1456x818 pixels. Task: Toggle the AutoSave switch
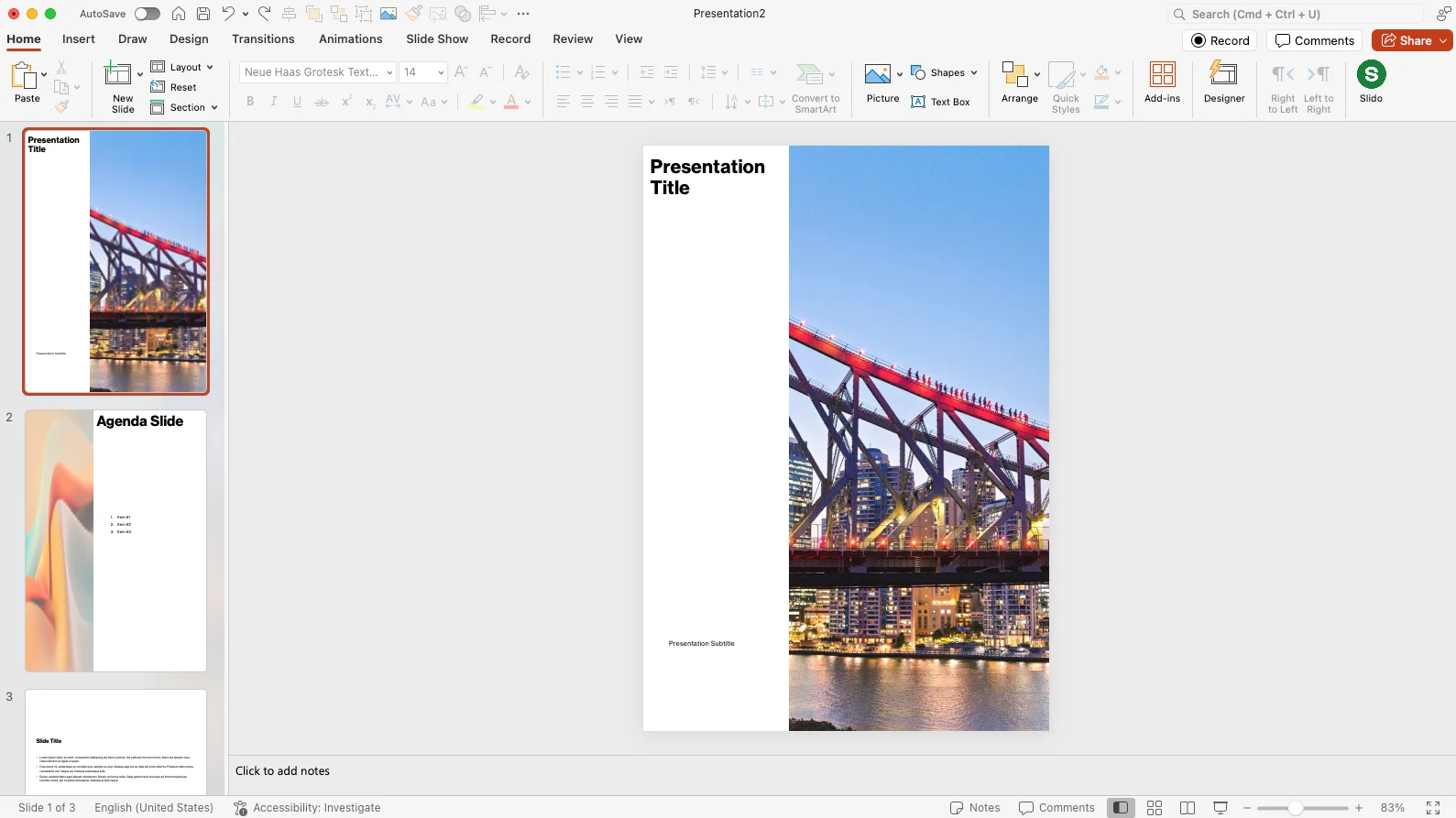(147, 14)
